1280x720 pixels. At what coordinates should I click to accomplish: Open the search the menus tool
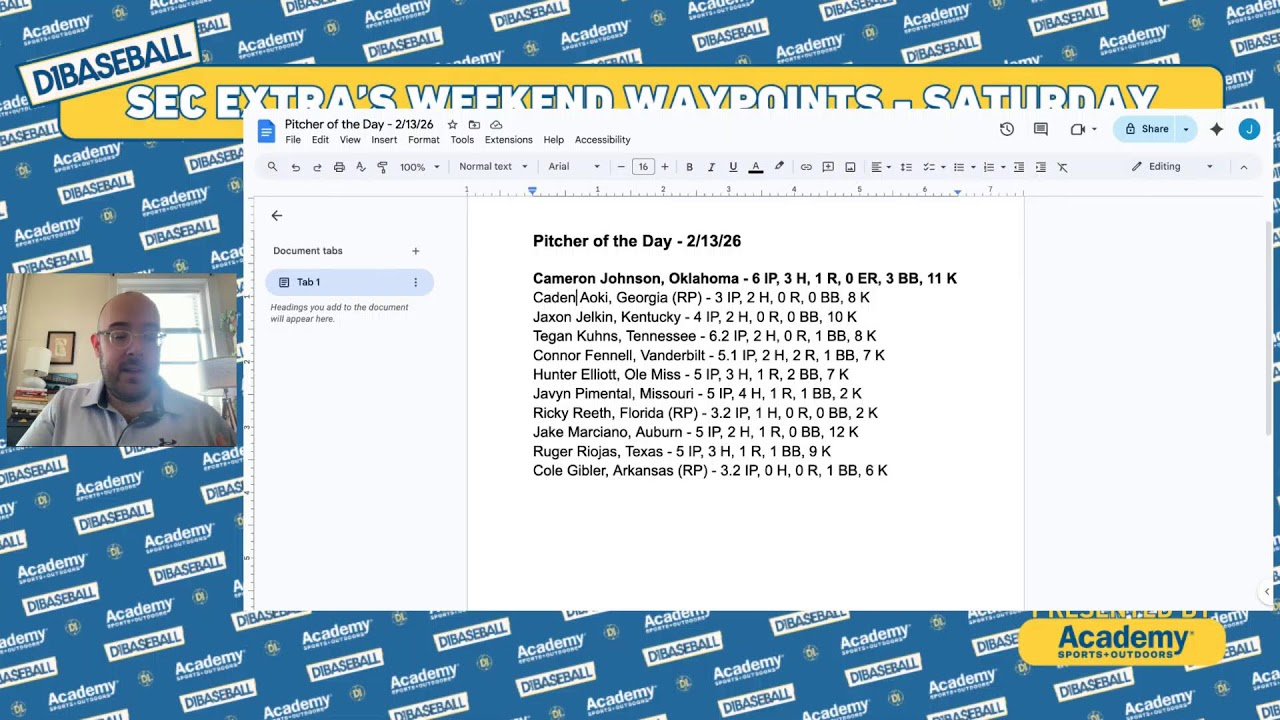point(272,167)
